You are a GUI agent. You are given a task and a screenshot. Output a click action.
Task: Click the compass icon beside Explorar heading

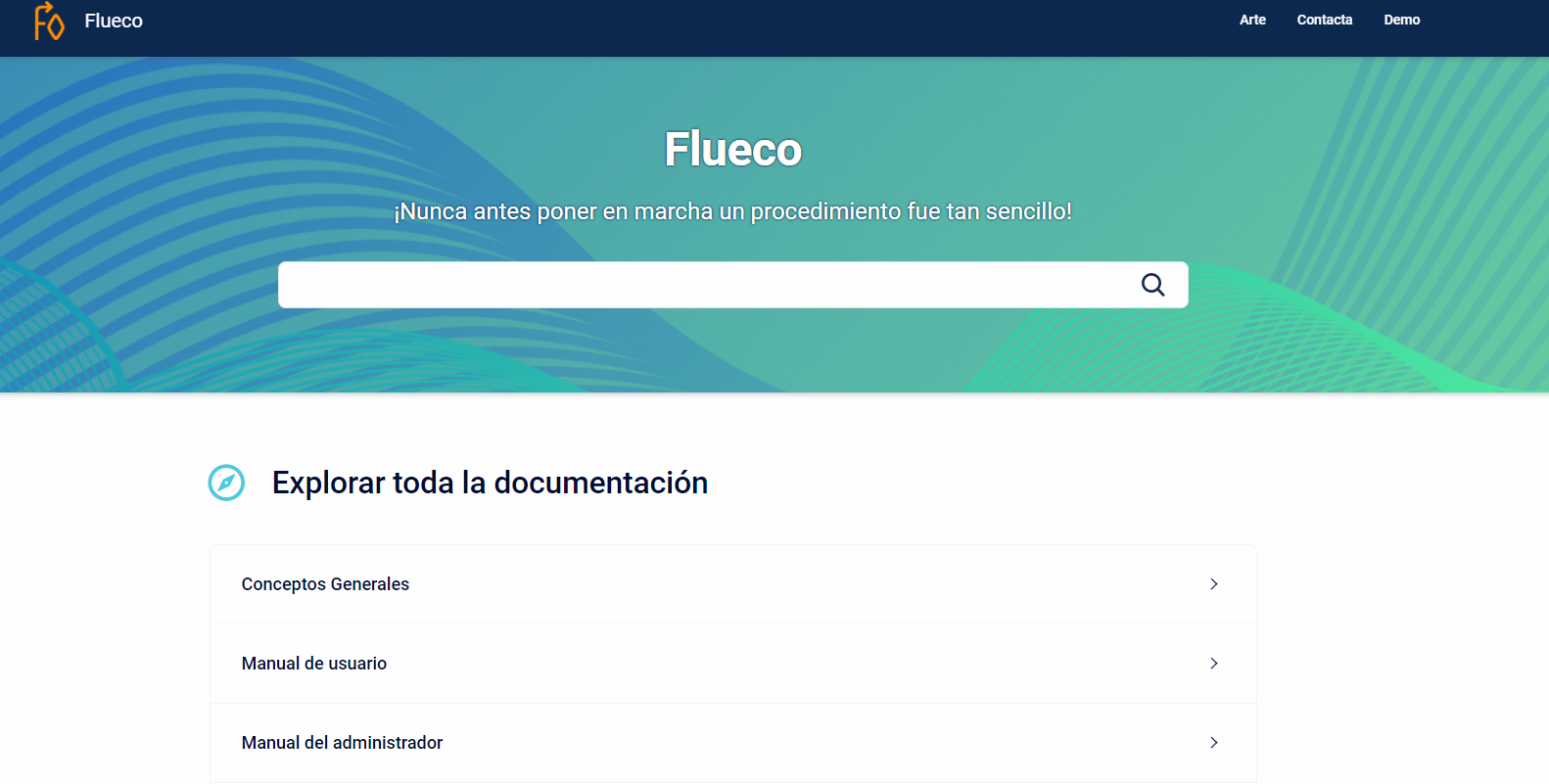226,483
